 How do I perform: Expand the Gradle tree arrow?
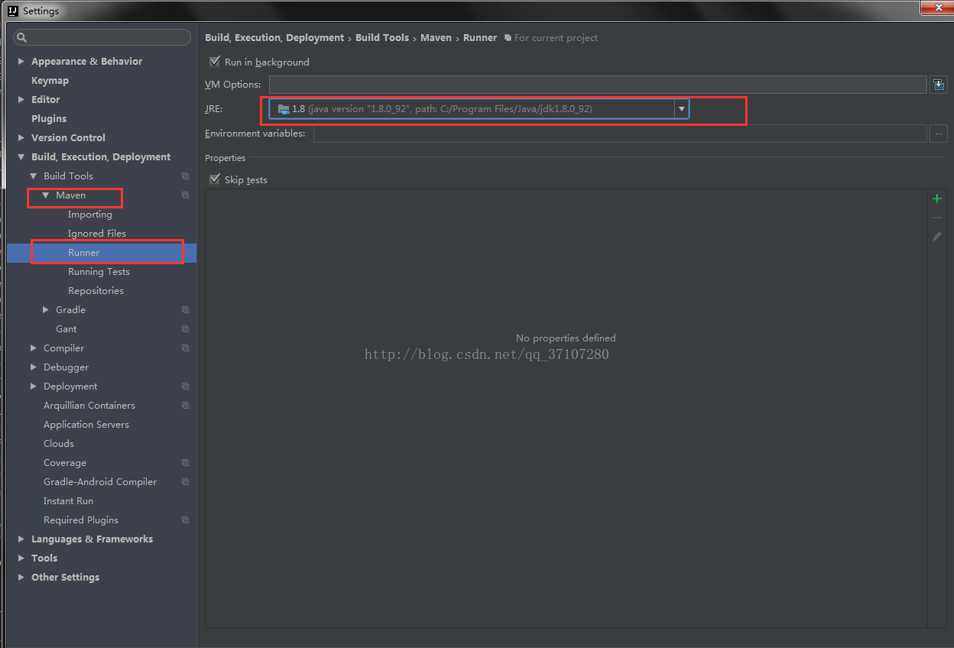[x=46, y=310]
